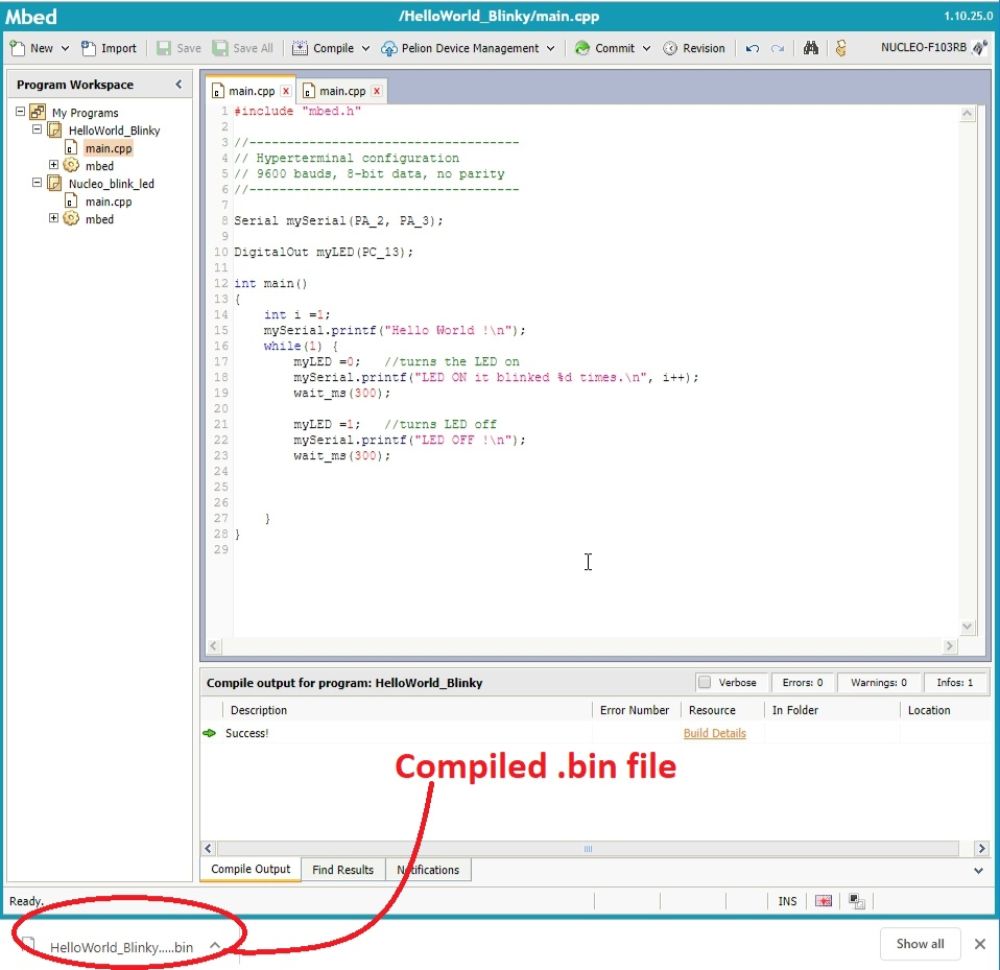Collapse the Nucleo_blink_led folder
Viewport: 1000px width, 970px height.
pos(37,182)
